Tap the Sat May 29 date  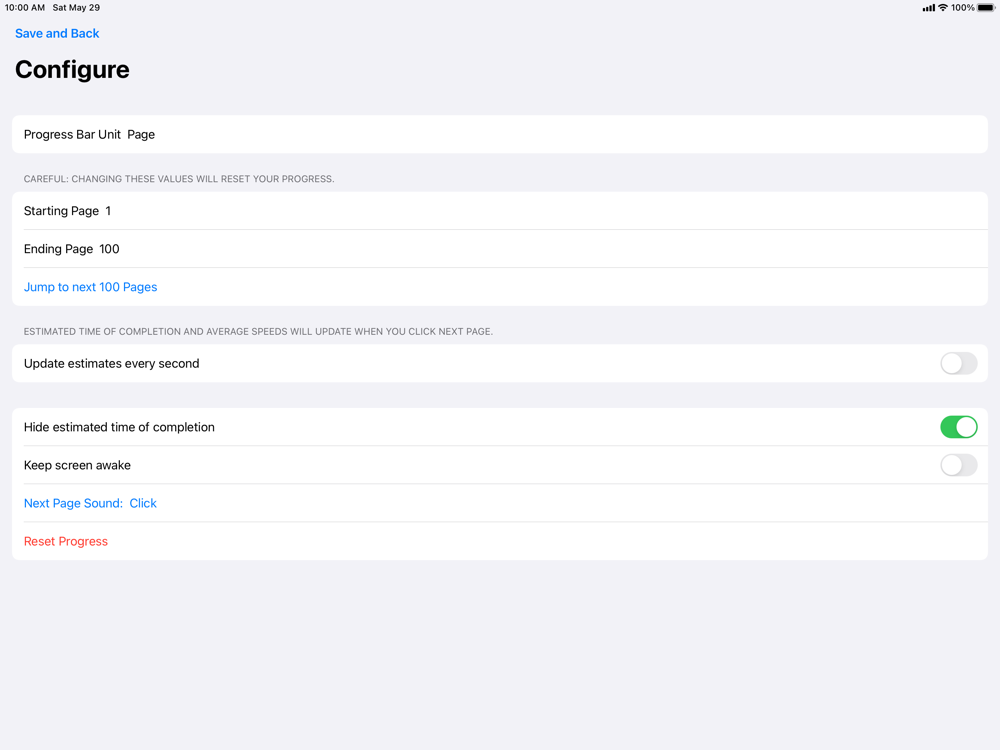pyautogui.click(x=76, y=8)
